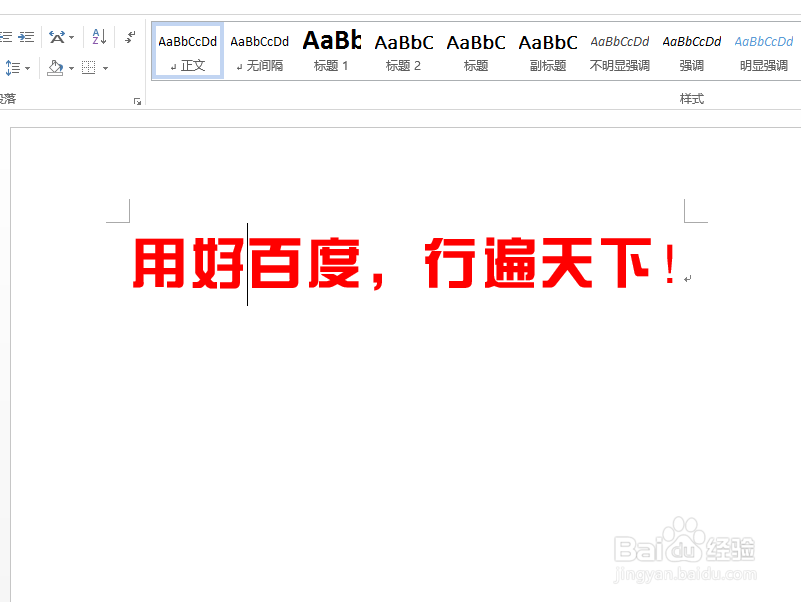Viewport: 801px width, 602px height.
Task: Click the borders icon
Action: click(89, 68)
